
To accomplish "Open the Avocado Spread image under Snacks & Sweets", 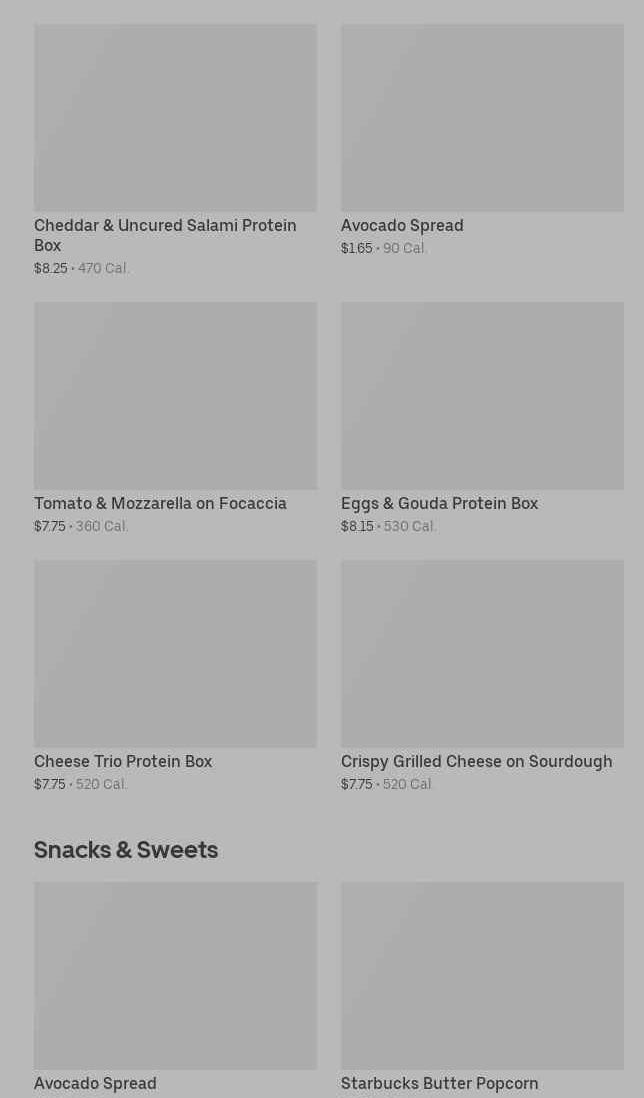I will click(175, 975).
